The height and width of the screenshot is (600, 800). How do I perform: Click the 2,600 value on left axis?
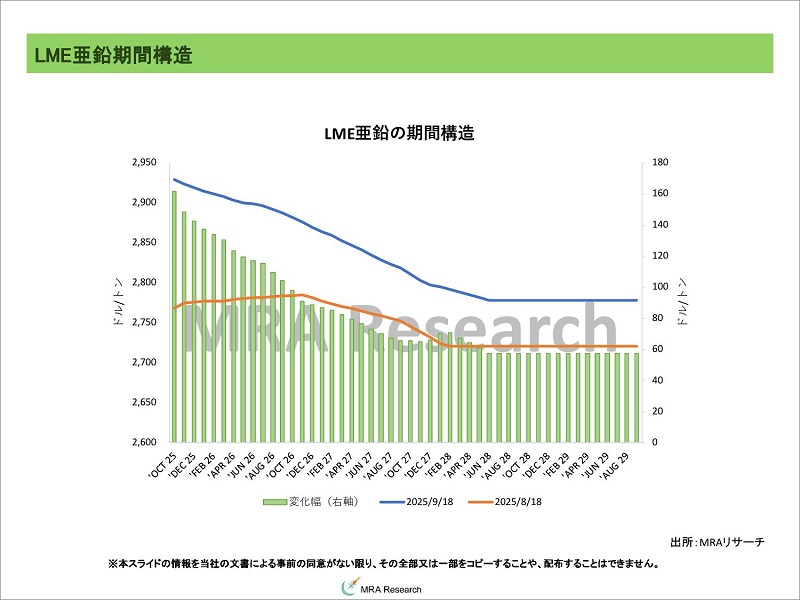(x=143, y=442)
